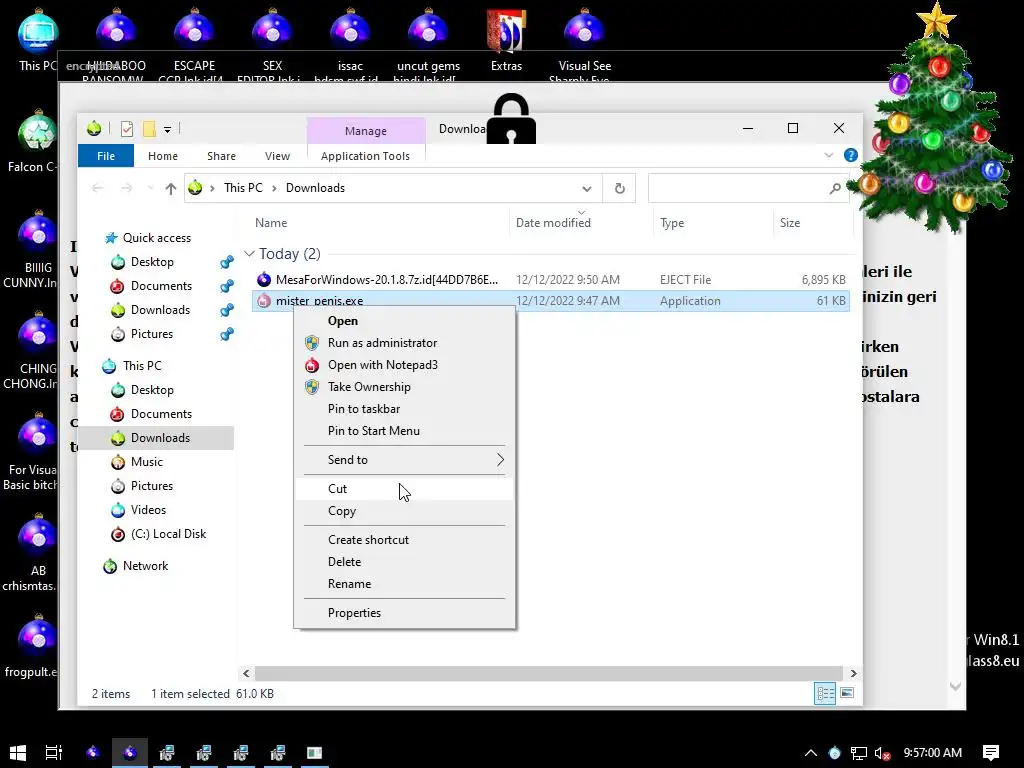
Task: Open the Extras desktop icon
Action: (506, 39)
